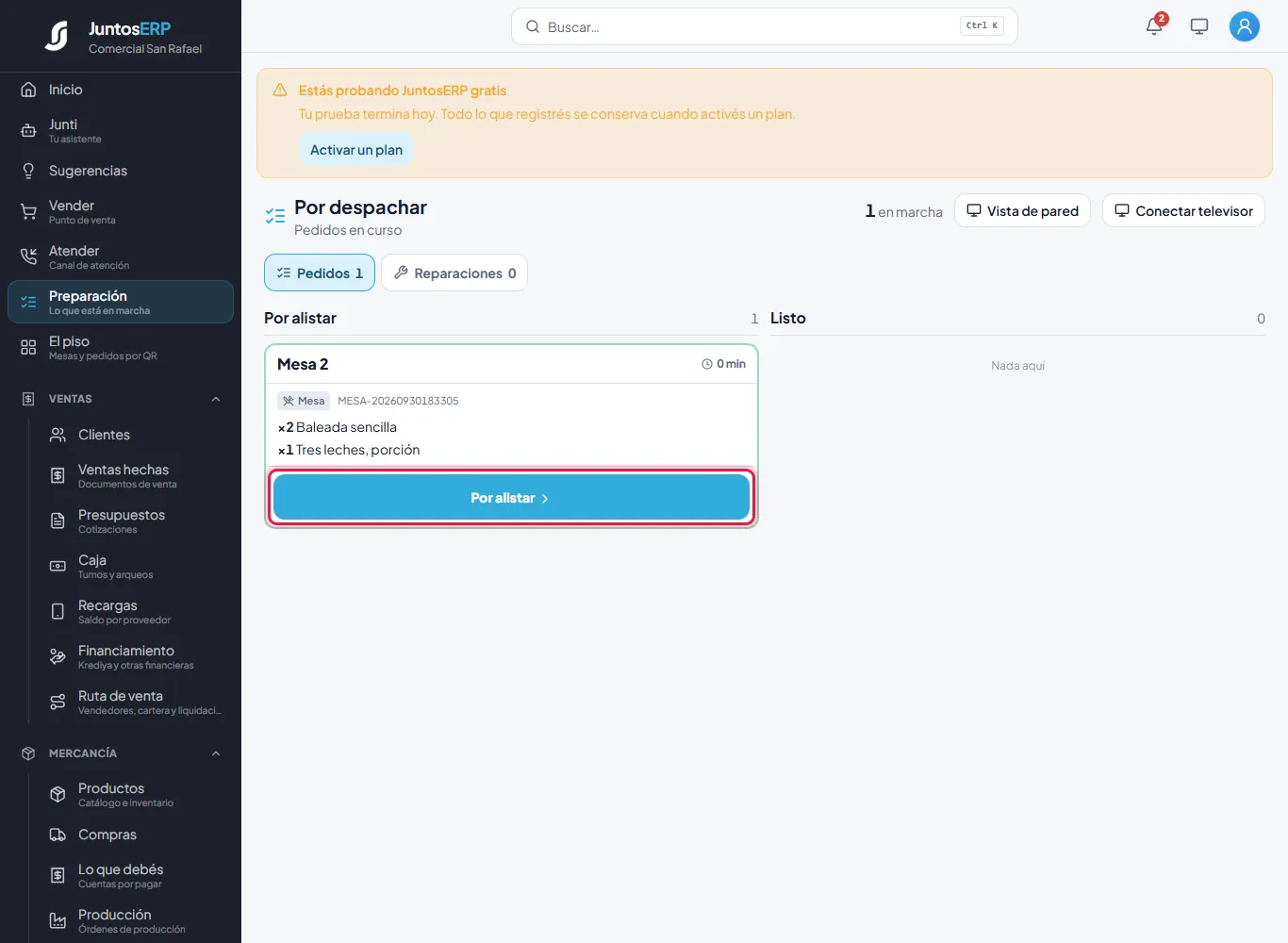Open Vender punto de venta
Viewport: 1288px width, 943px height.
click(121, 212)
